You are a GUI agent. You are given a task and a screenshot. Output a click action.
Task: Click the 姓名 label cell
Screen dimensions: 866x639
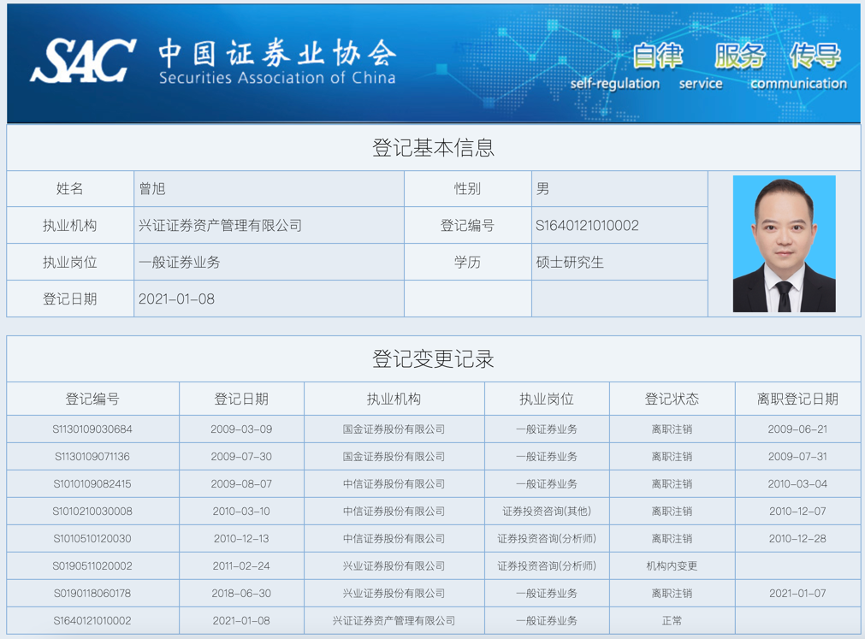tap(70, 189)
